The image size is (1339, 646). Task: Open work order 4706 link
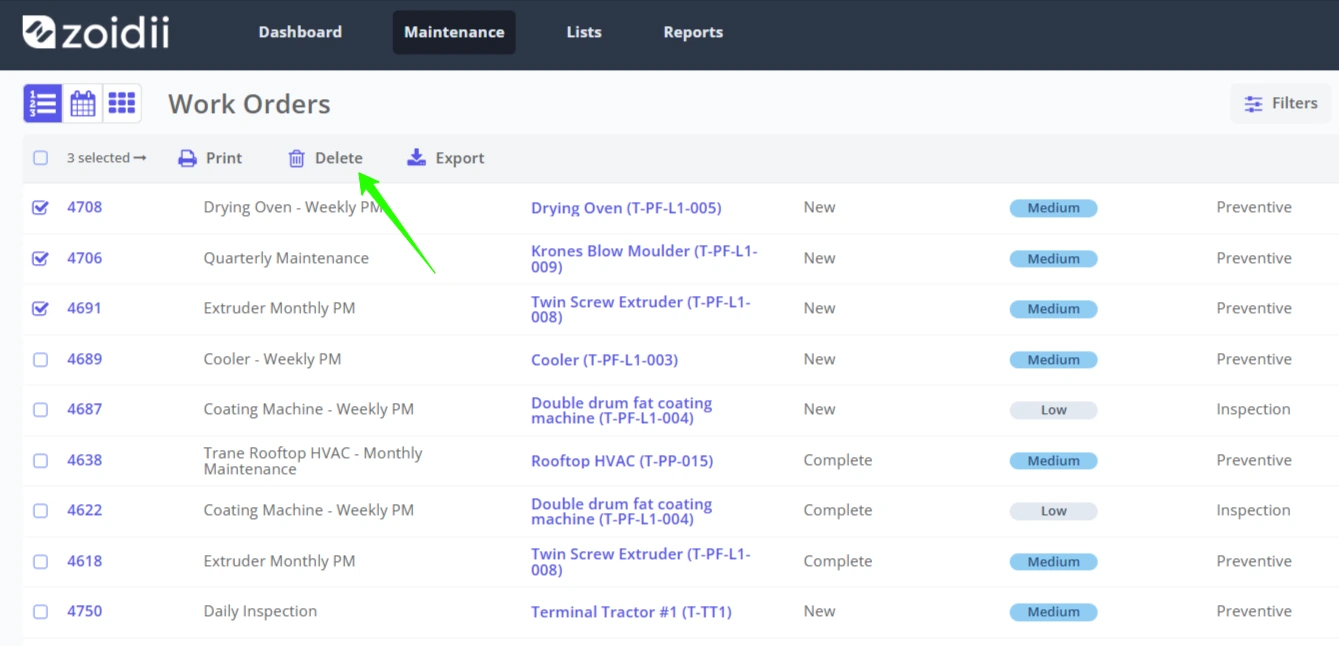84,258
